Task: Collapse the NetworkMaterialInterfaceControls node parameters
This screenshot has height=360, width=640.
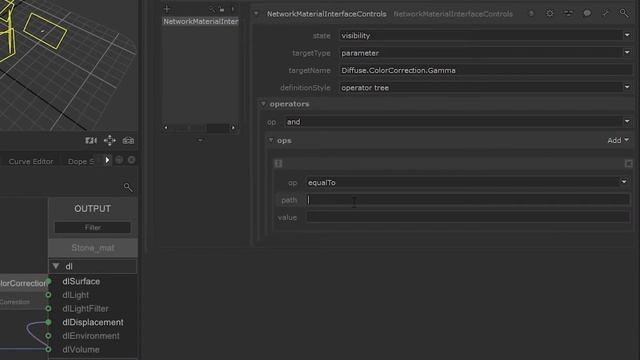Action: [256, 13]
